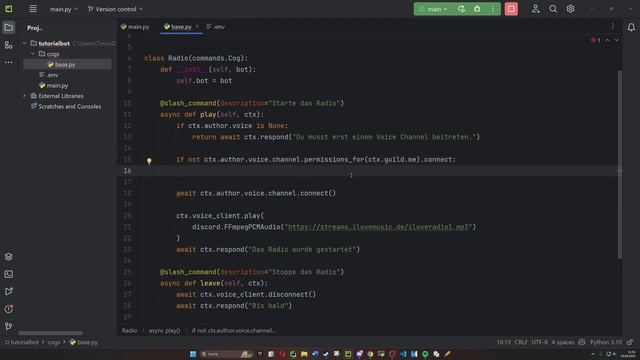This screenshot has width=640, height=360.
Task: Collapse the cogs folder
Action: pyautogui.click(x=33, y=54)
